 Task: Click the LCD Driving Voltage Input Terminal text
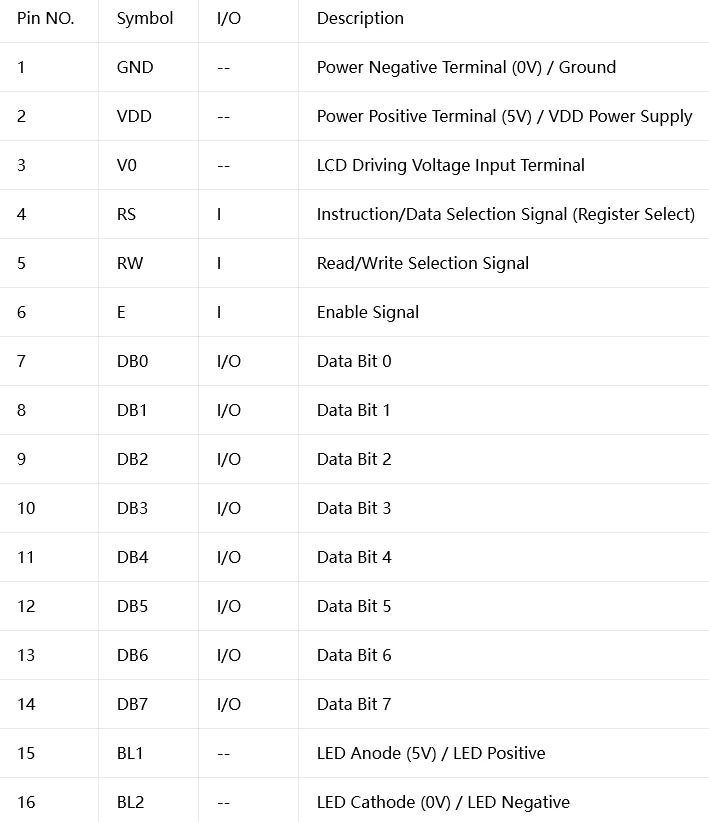[x=450, y=166]
